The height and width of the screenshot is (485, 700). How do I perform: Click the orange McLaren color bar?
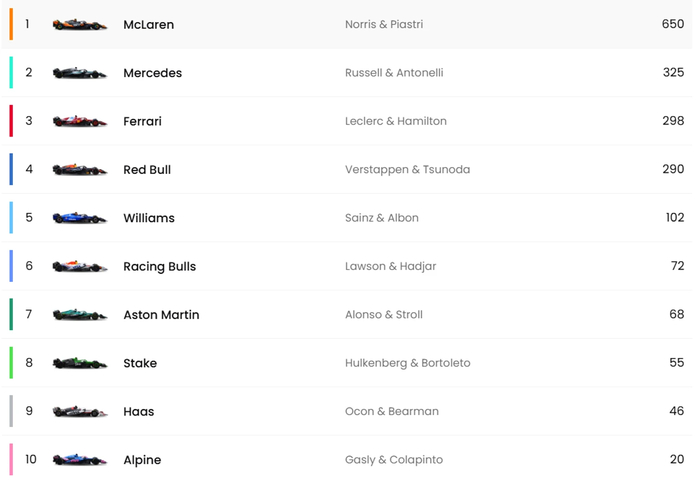[x=11, y=24]
